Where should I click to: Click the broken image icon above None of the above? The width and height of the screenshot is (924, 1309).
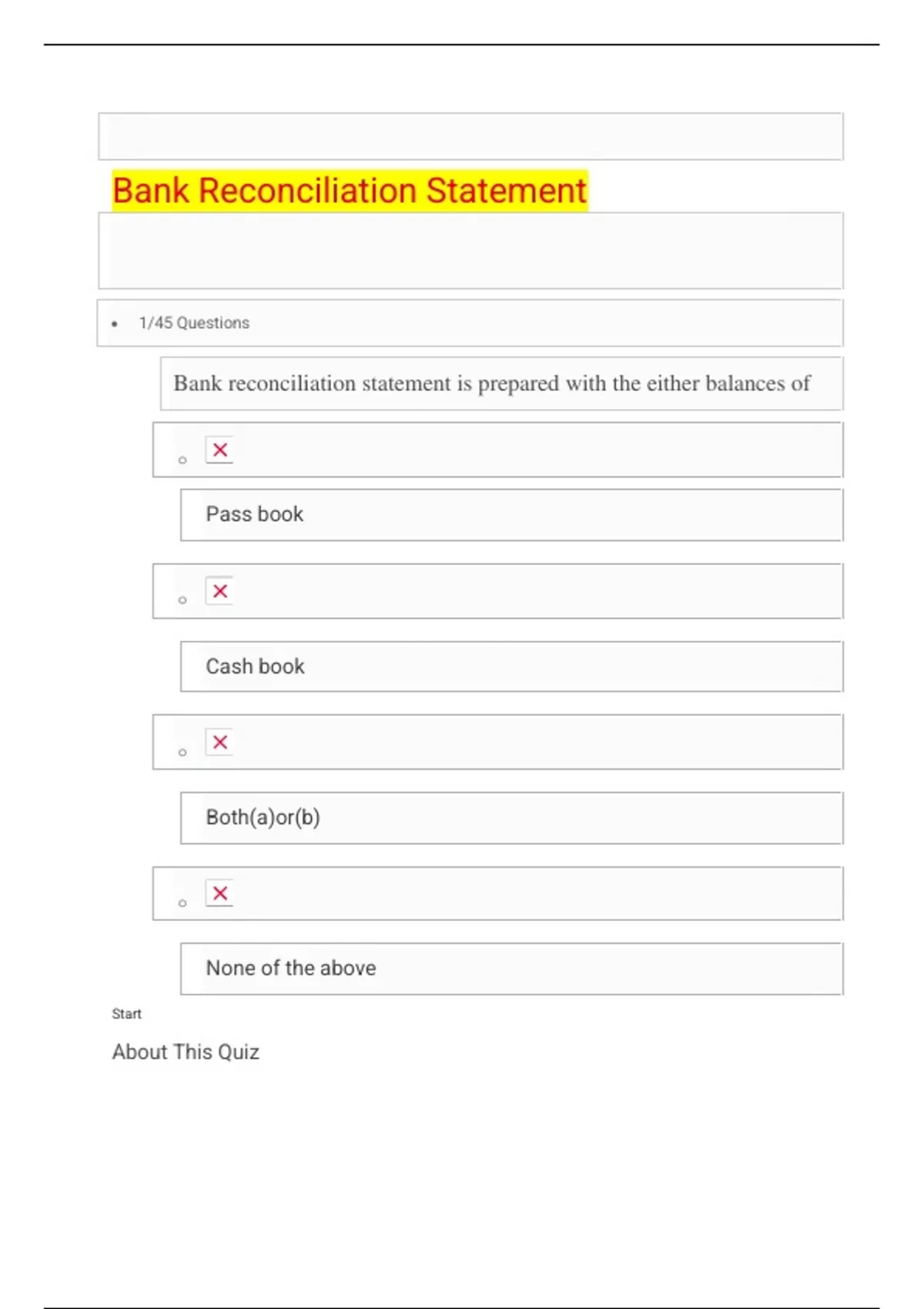(x=219, y=893)
